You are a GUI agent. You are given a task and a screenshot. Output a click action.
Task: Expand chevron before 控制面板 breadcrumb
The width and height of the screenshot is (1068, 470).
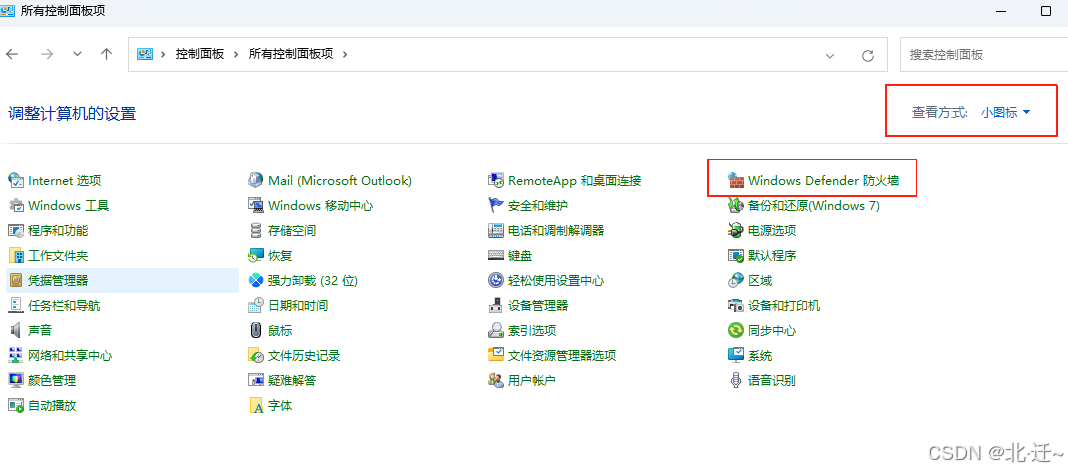pos(163,54)
